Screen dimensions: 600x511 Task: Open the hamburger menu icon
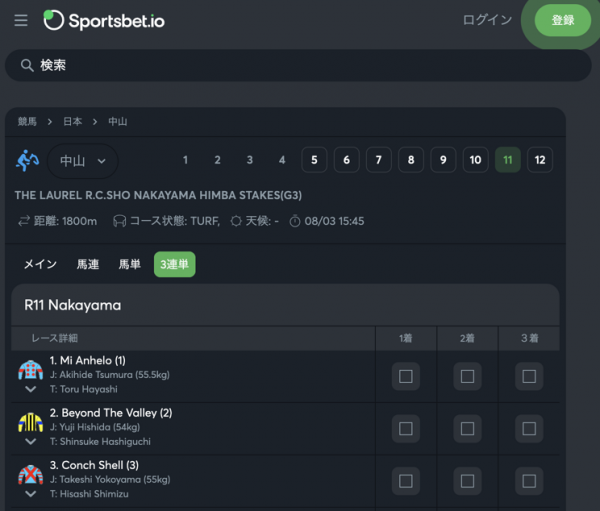click(x=21, y=20)
